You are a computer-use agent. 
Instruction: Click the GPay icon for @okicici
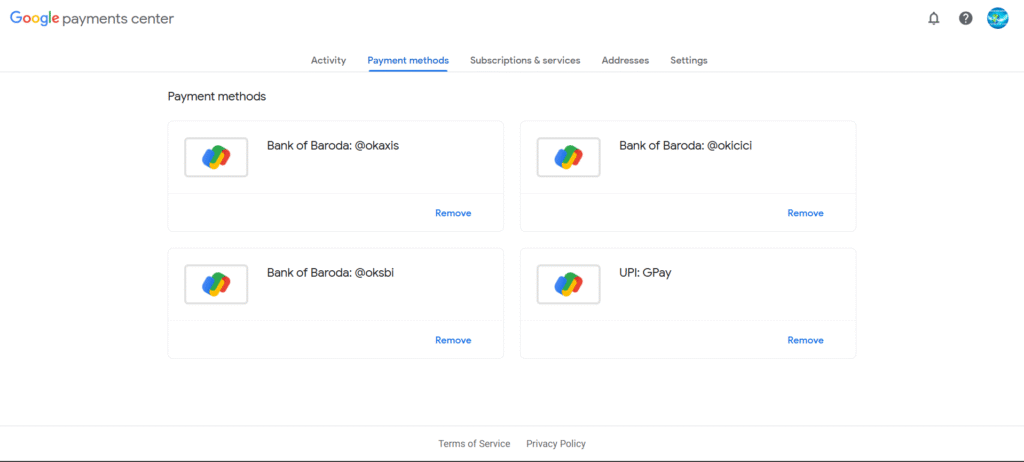coord(568,158)
